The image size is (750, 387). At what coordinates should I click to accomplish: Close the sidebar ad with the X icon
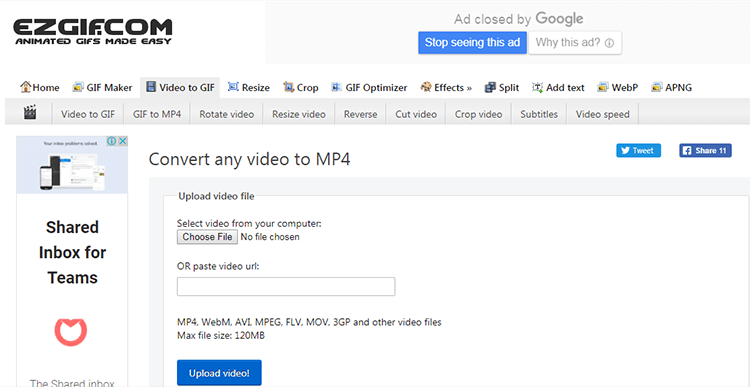tap(122, 141)
